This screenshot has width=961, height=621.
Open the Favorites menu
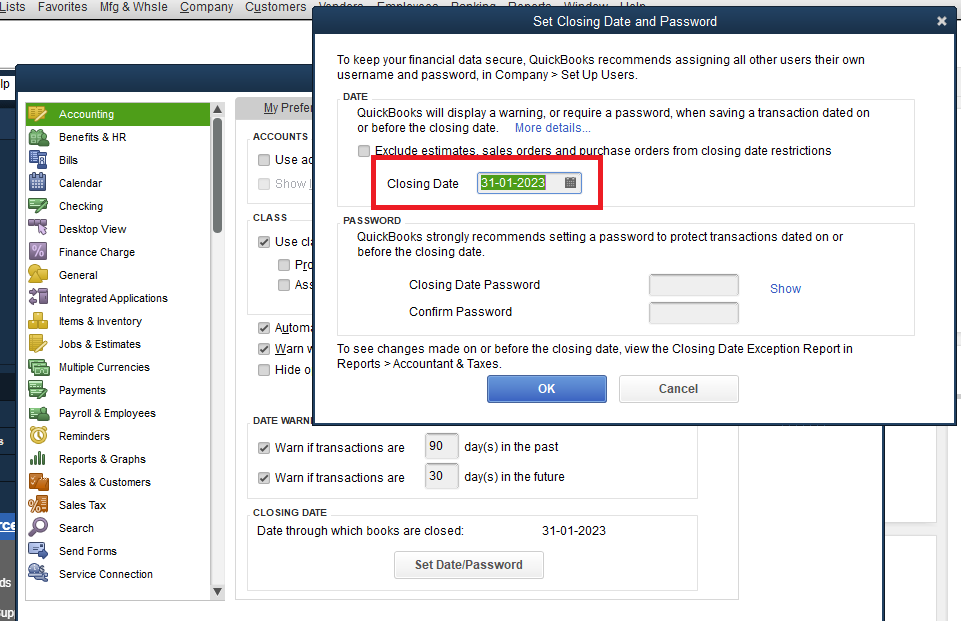coord(63,7)
